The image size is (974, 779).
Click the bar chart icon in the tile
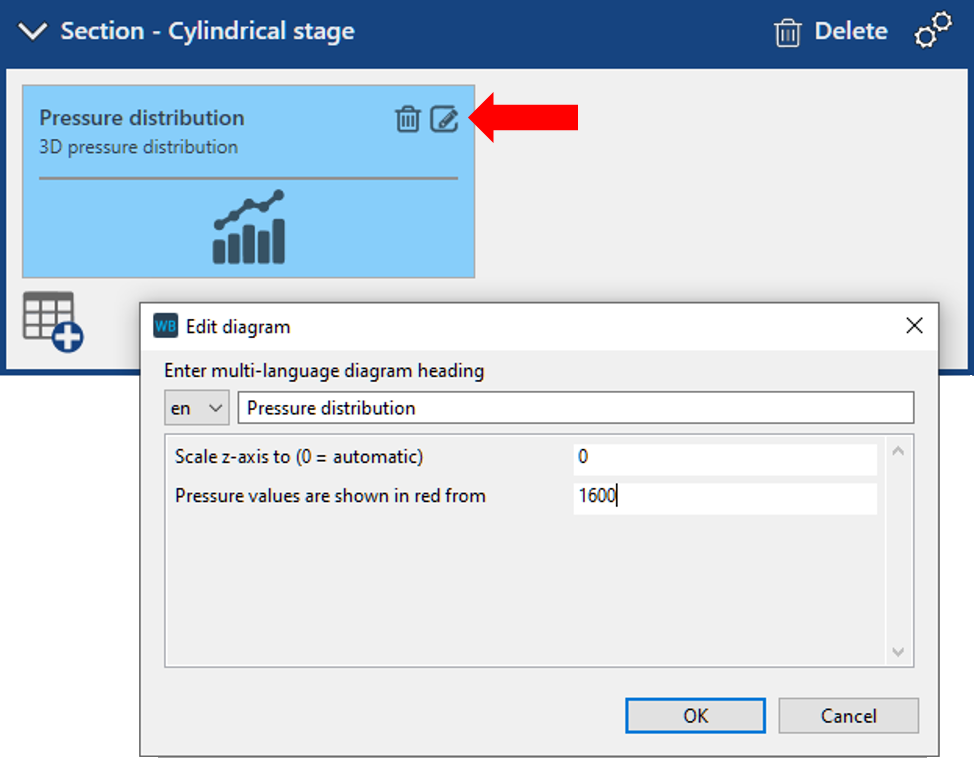[249, 228]
